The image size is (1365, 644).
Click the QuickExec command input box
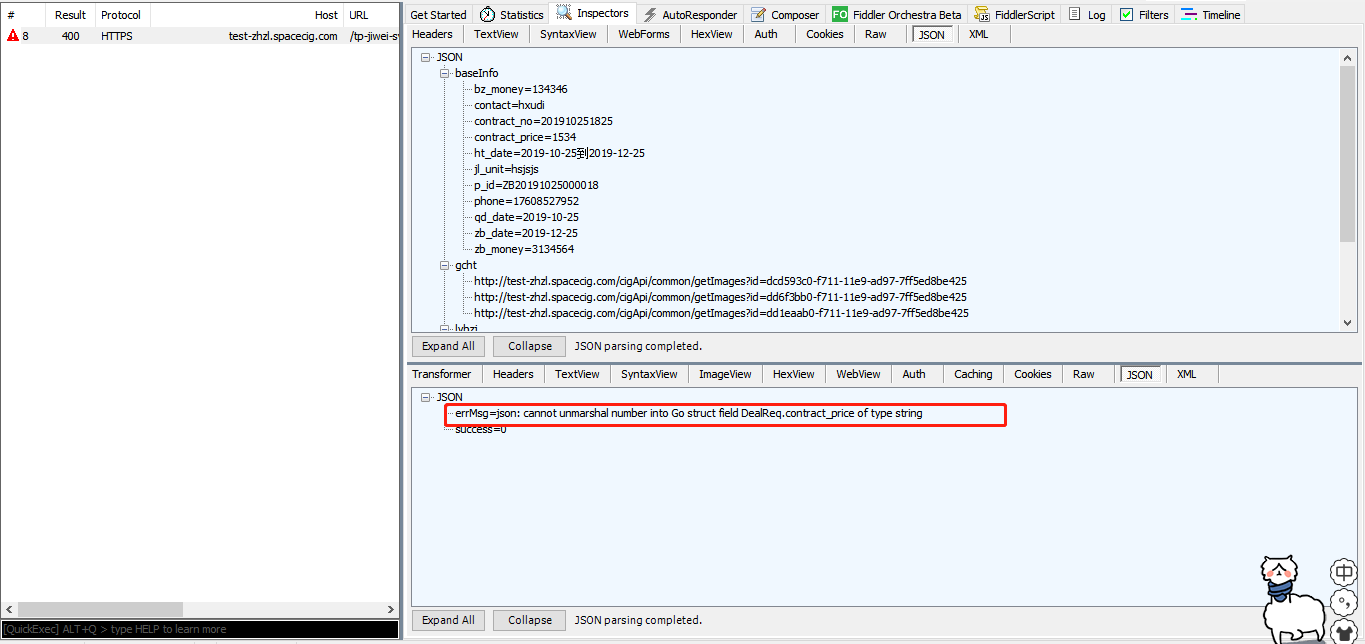tap(200, 629)
